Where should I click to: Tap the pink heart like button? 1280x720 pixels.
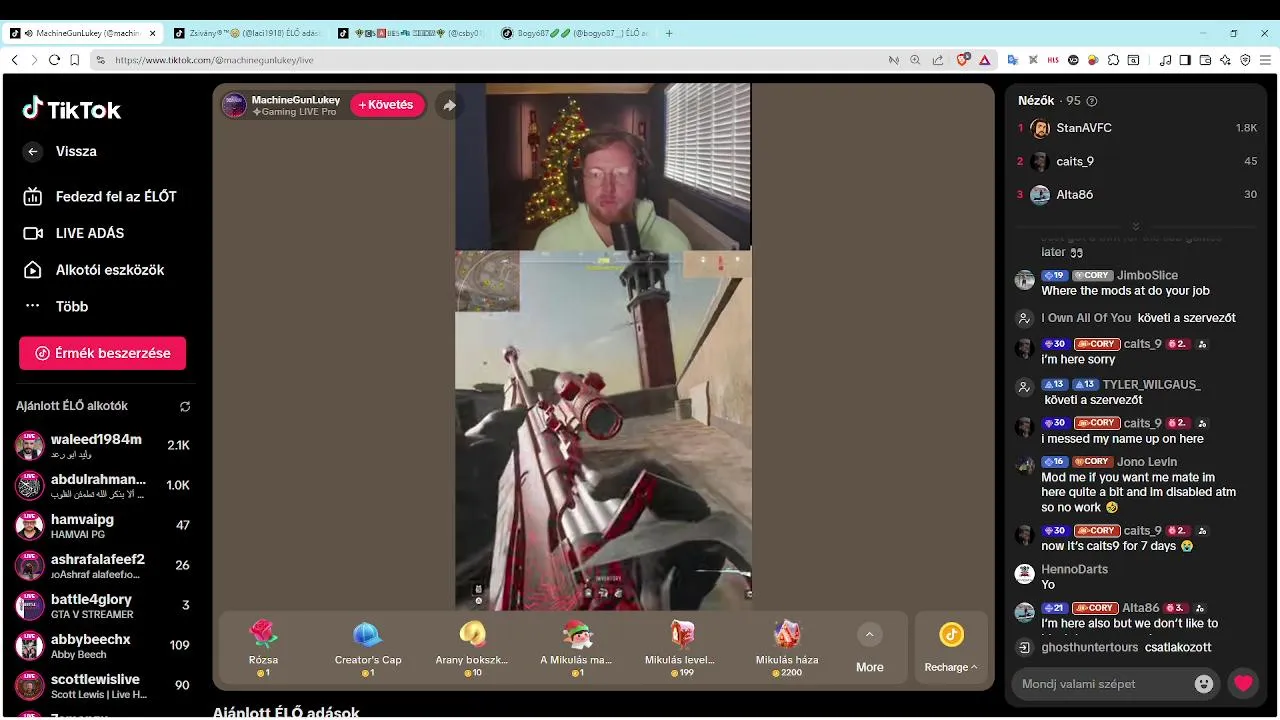tap(1243, 684)
